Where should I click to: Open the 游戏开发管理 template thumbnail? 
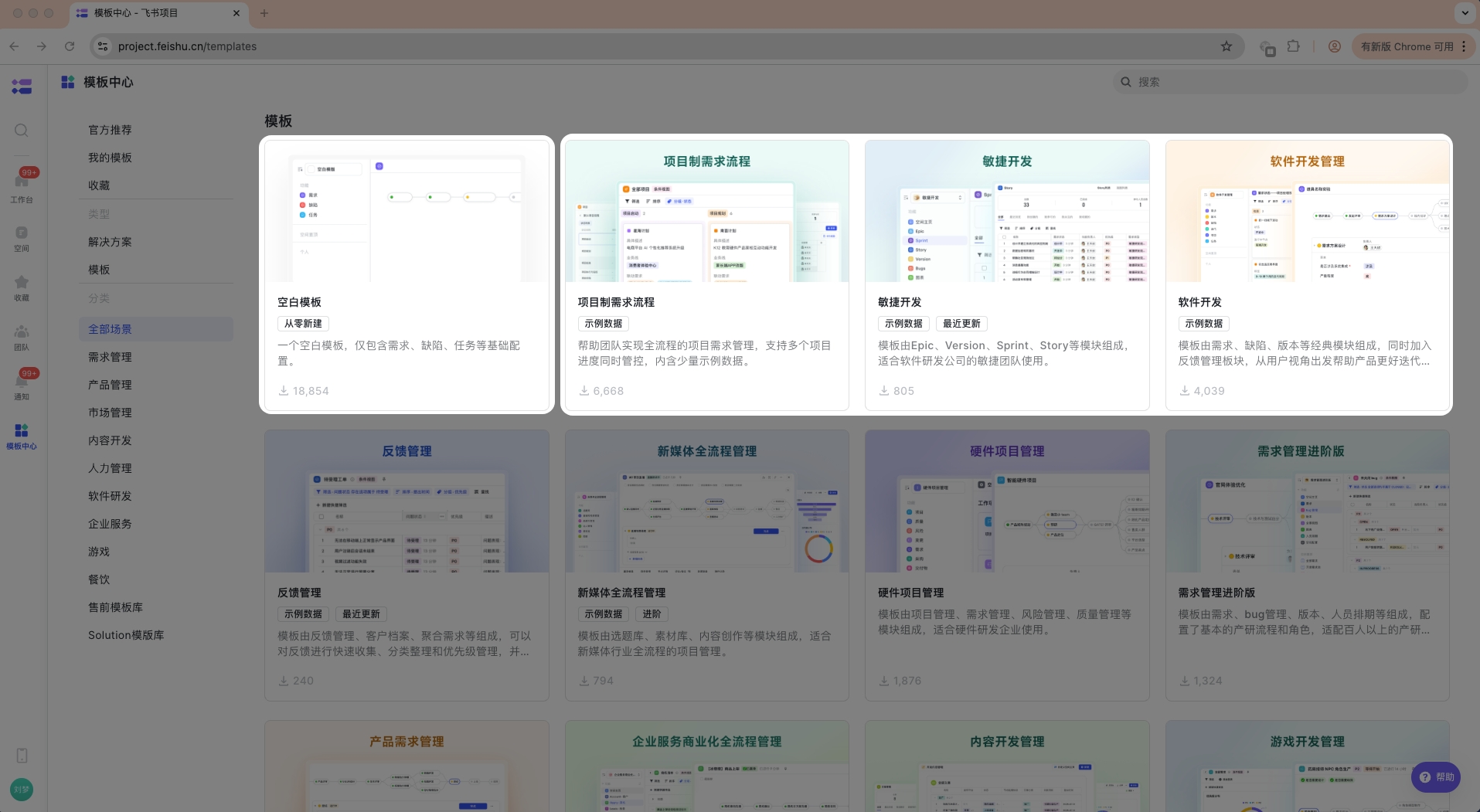click(1308, 766)
